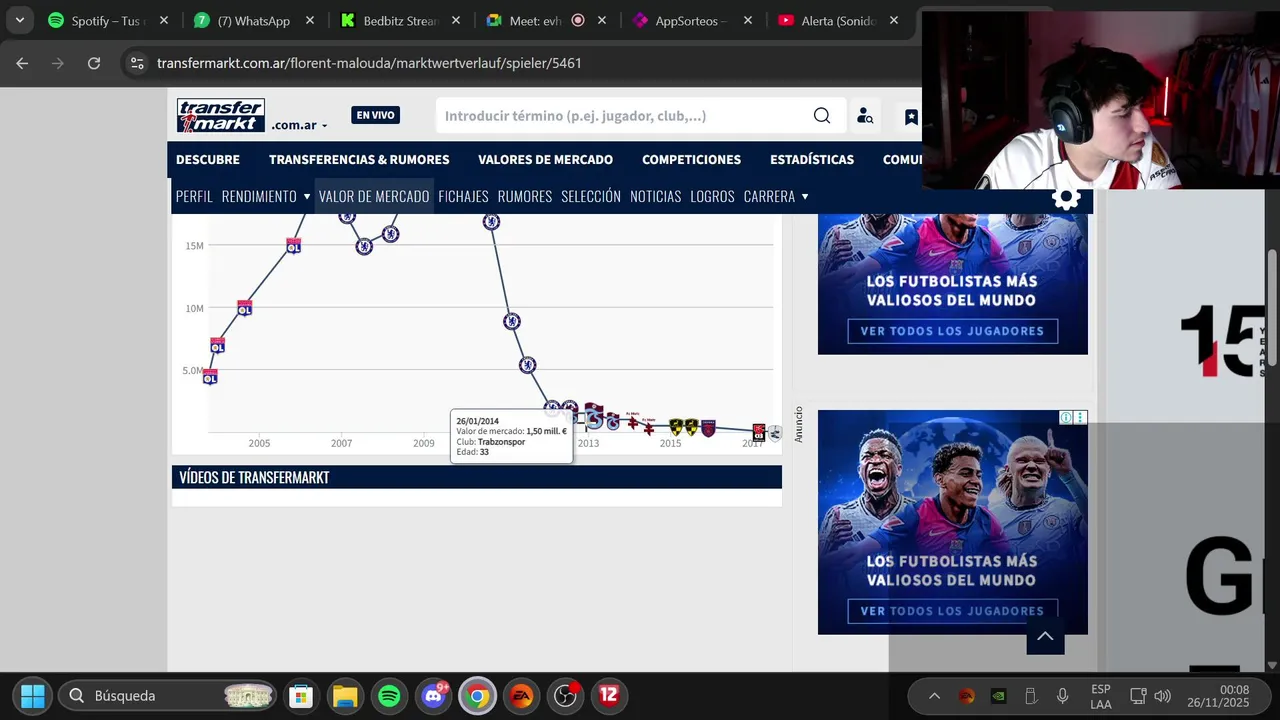The width and height of the screenshot is (1280, 720).
Task: Click the transfermarkt URL address bar
Action: [x=369, y=63]
